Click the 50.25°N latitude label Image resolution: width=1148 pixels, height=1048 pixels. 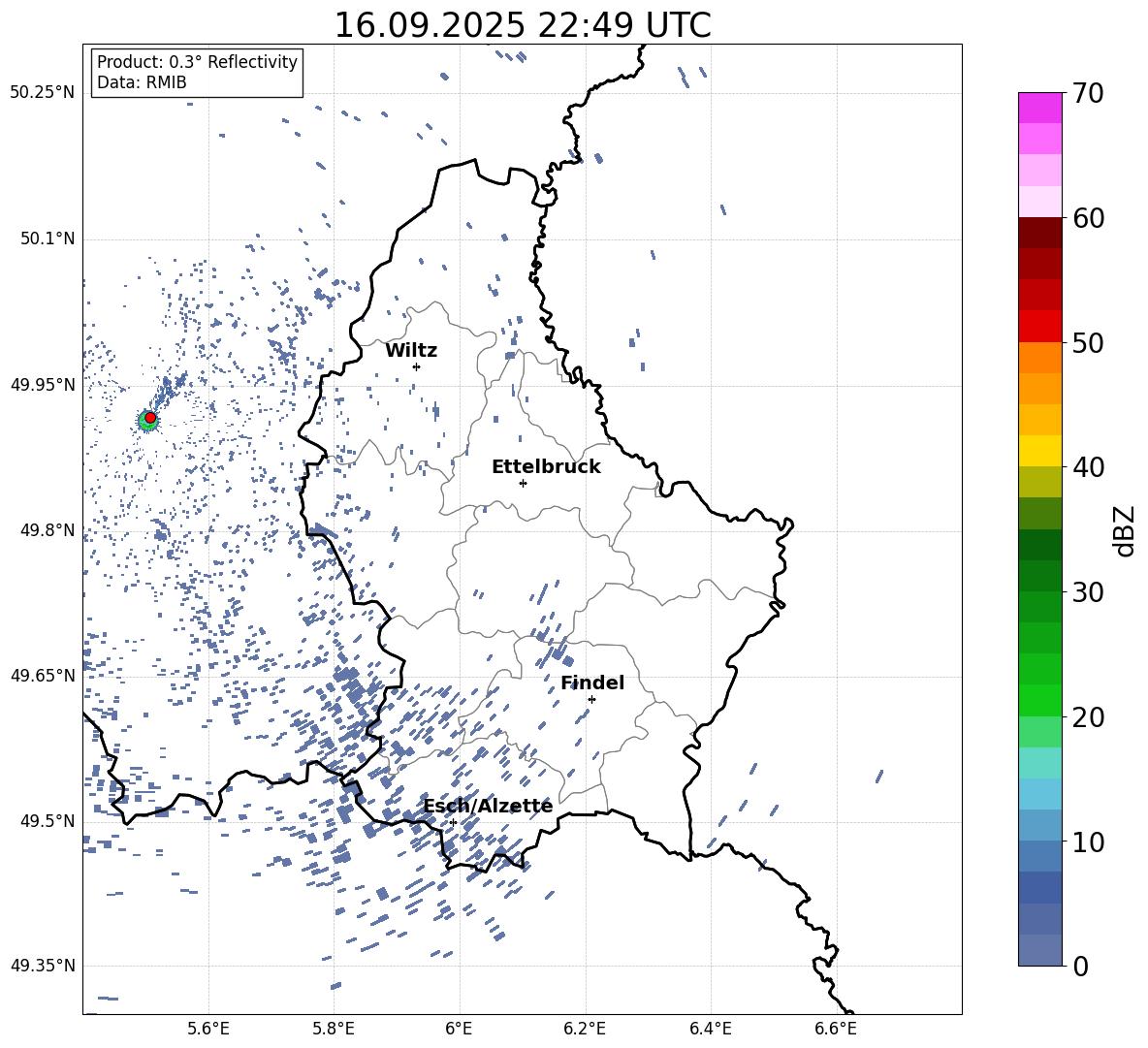43,93
